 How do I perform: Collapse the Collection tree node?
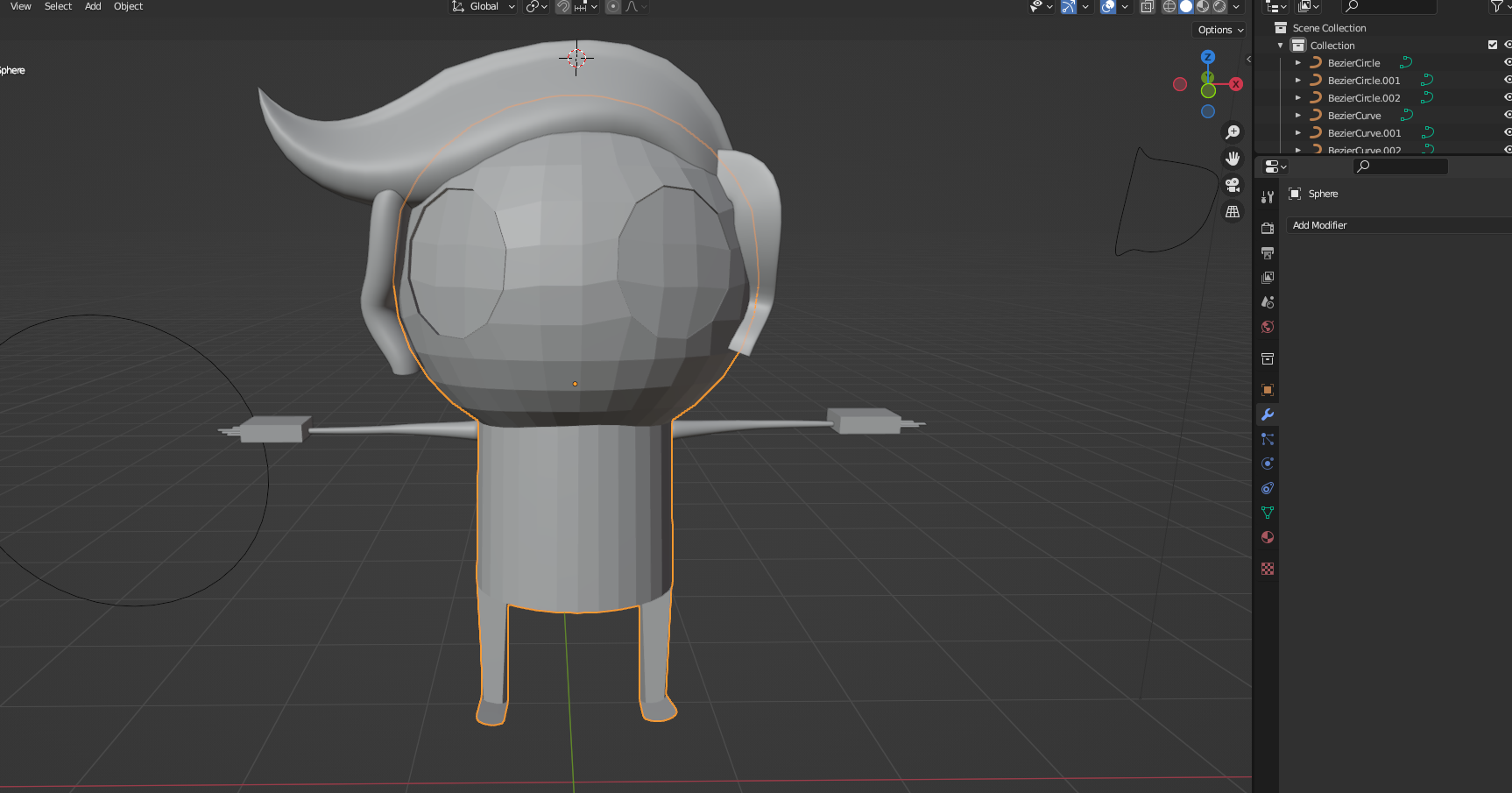point(1281,46)
